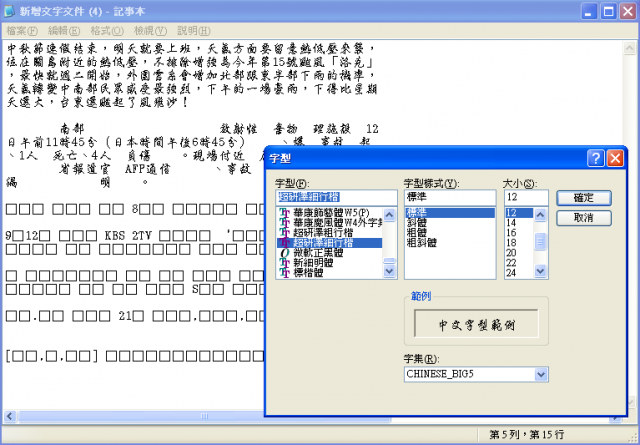The height and width of the screenshot is (445, 640).
Task: Click the font list scrollbar thumb
Action: pos(390,261)
